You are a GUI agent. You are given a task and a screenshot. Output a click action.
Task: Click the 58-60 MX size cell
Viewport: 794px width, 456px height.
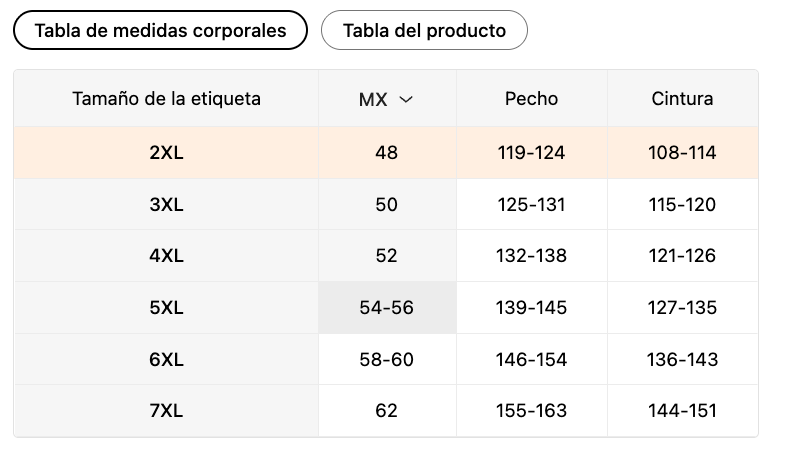386,359
